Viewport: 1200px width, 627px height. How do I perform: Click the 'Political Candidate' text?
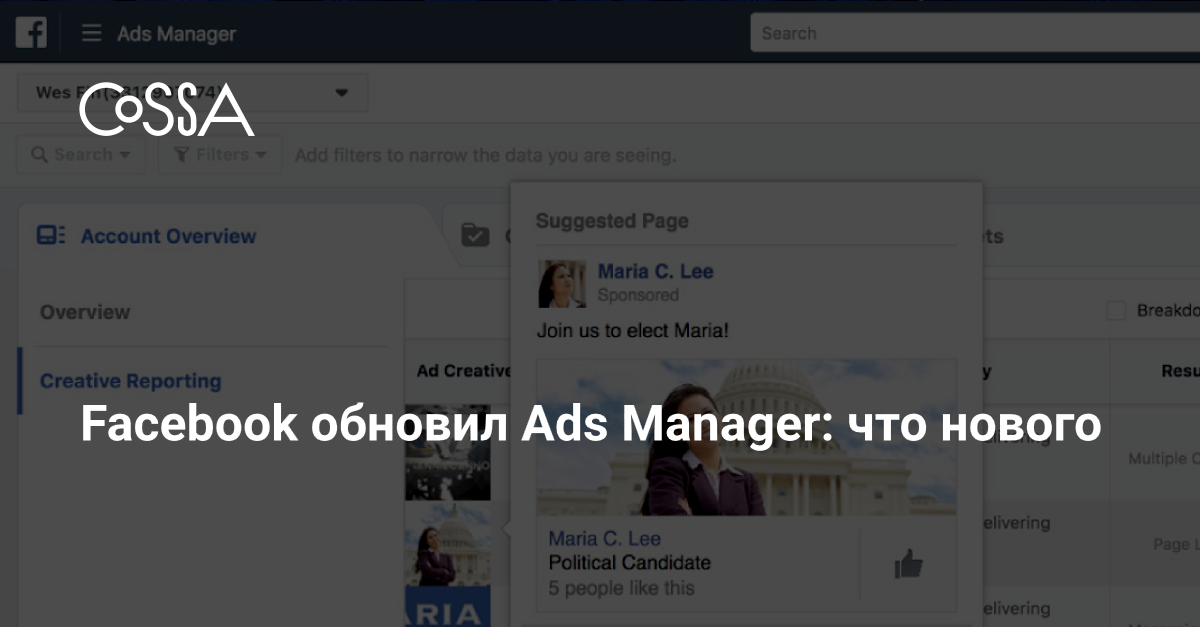click(x=630, y=563)
